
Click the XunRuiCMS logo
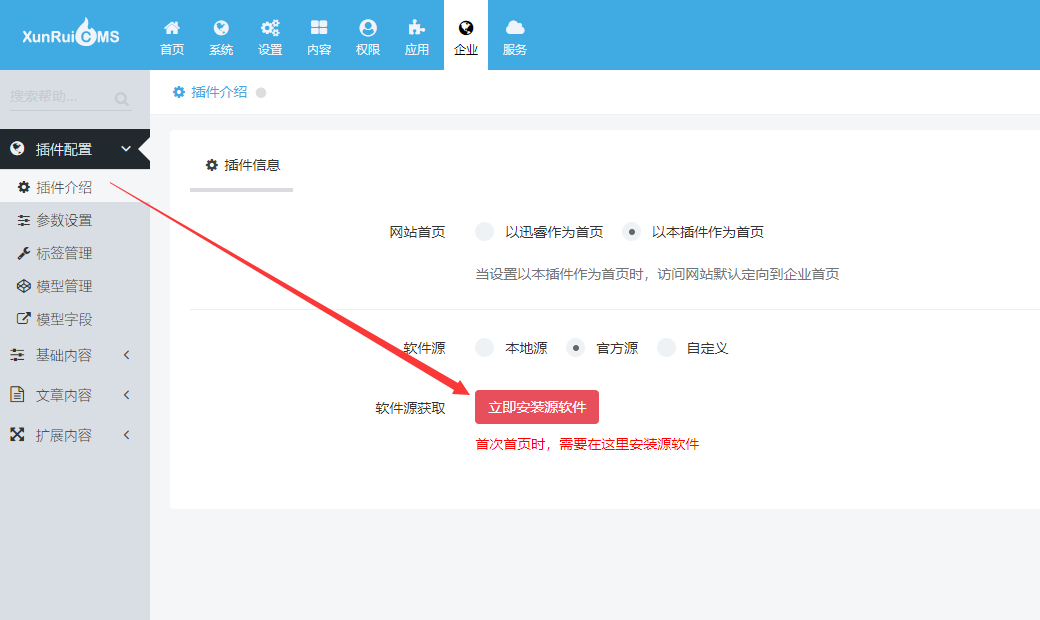coord(70,32)
